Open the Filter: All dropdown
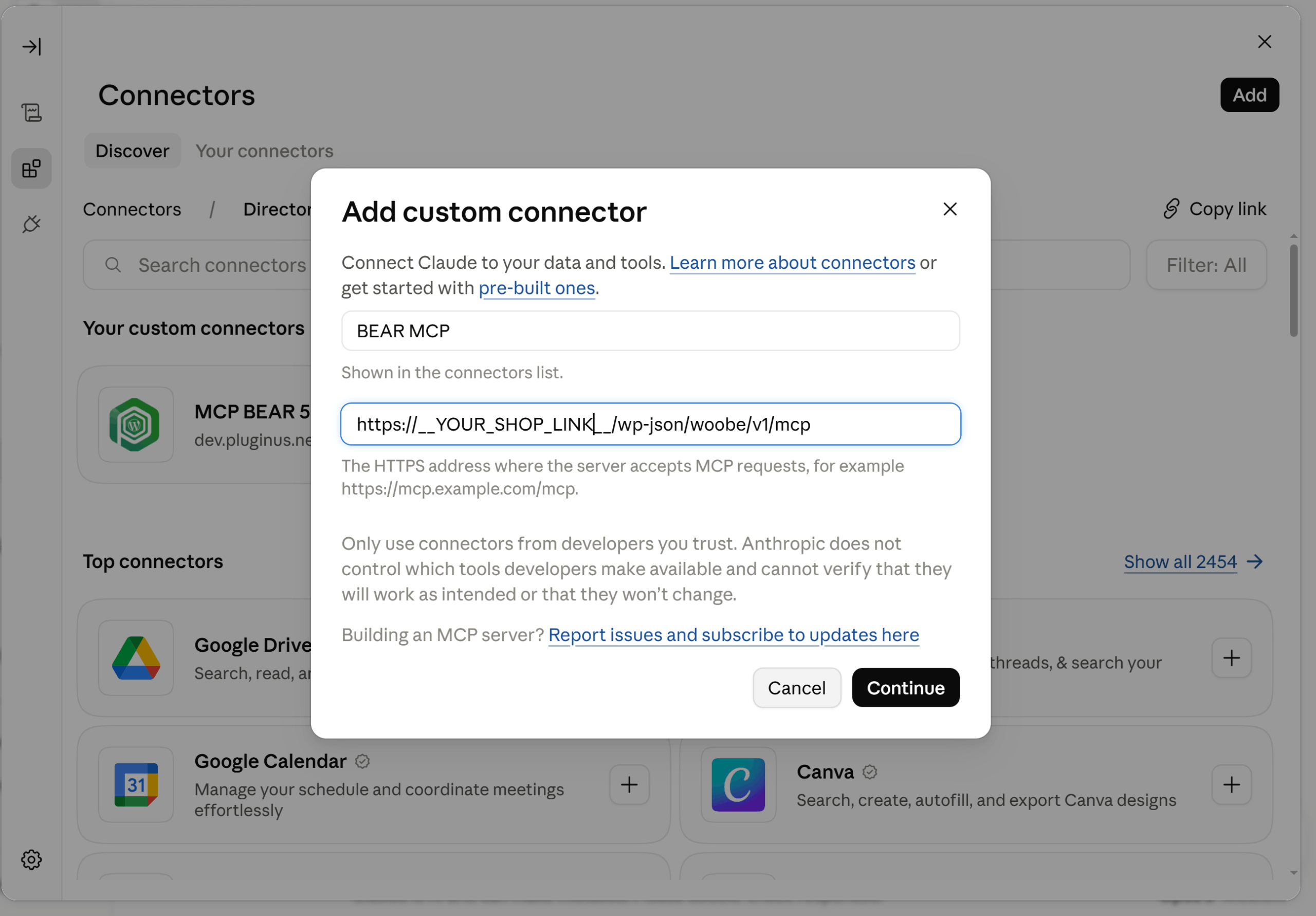The width and height of the screenshot is (1316, 916). coord(1206,265)
